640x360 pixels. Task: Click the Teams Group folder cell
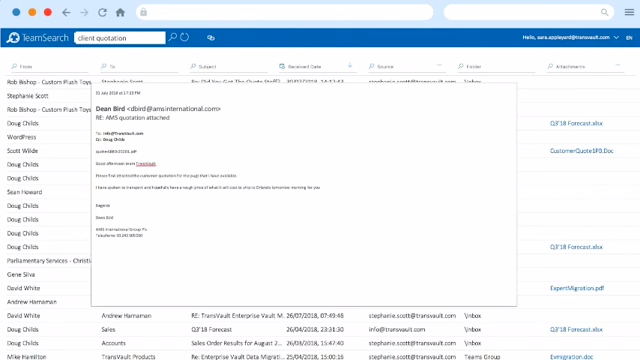[482, 357]
